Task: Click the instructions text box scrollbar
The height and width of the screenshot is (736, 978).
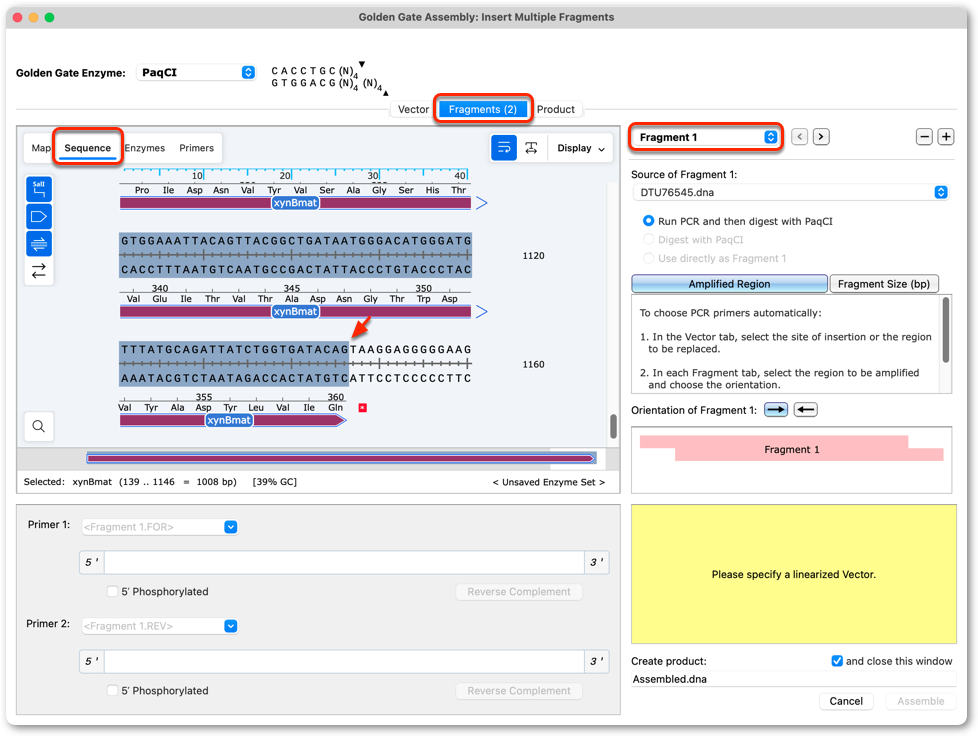Action: [946, 331]
